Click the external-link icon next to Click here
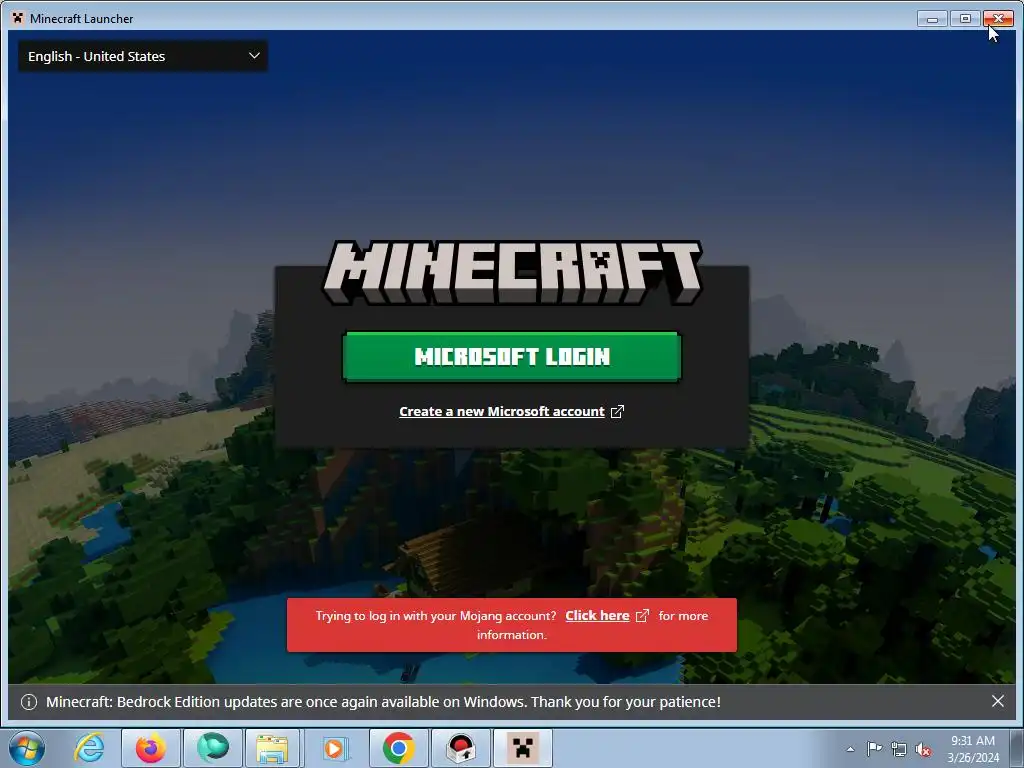The image size is (1024, 768). [x=643, y=616]
